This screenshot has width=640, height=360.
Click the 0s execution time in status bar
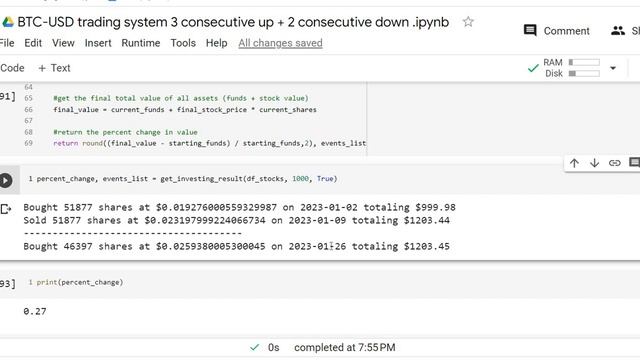click(273, 347)
